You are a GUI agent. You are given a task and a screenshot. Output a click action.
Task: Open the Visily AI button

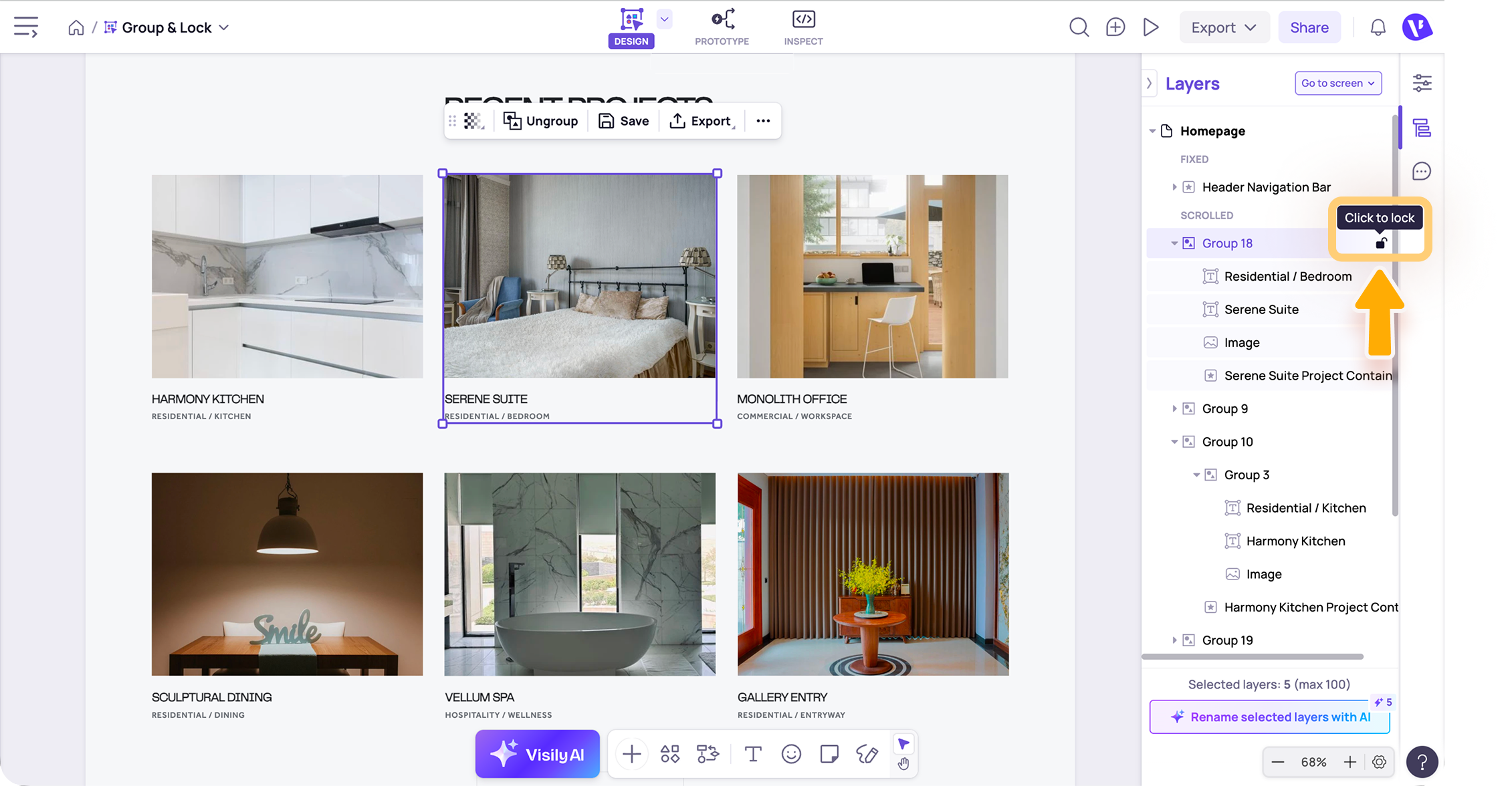(x=538, y=755)
